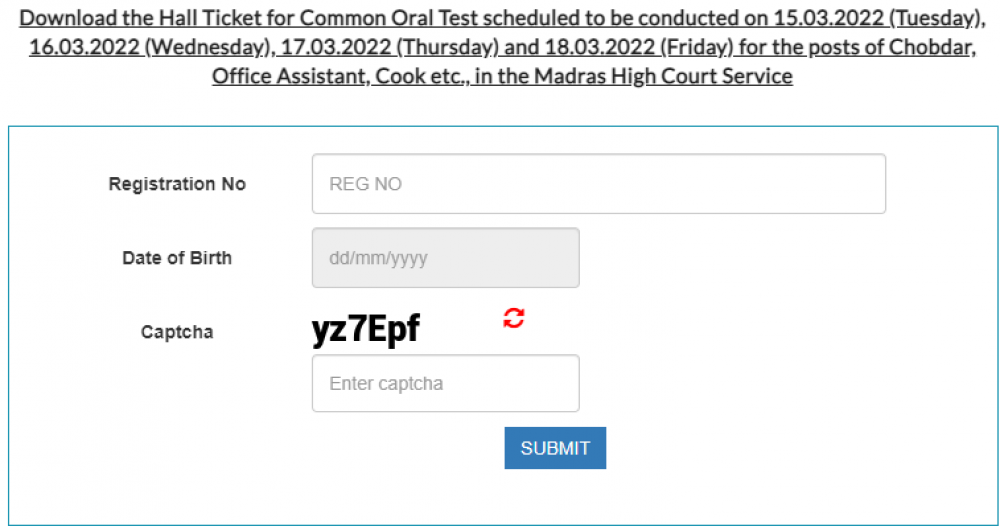The image size is (1000, 526).
Task: Focus the Date of Birth field
Action: pos(445,258)
